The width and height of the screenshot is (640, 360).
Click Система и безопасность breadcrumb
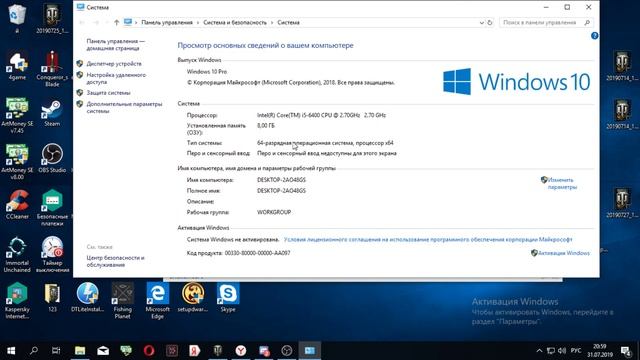pyautogui.click(x=235, y=22)
